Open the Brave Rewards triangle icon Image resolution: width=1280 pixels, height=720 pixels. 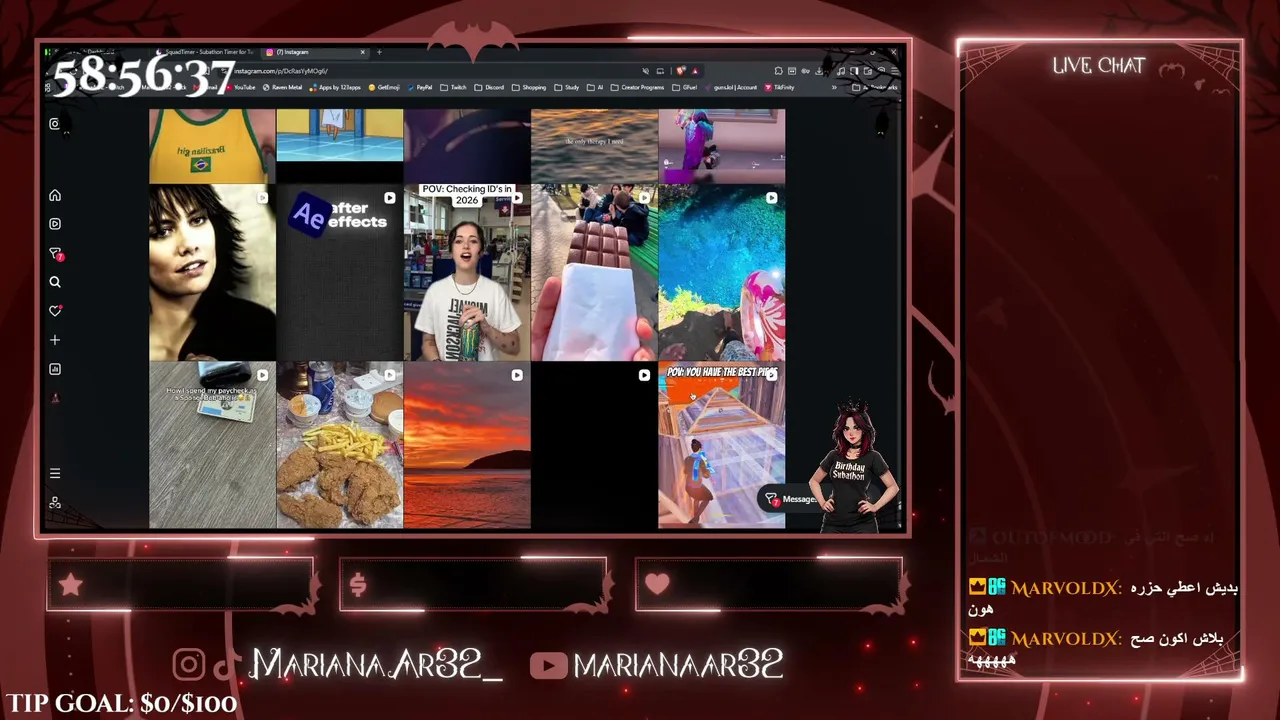[694, 71]
